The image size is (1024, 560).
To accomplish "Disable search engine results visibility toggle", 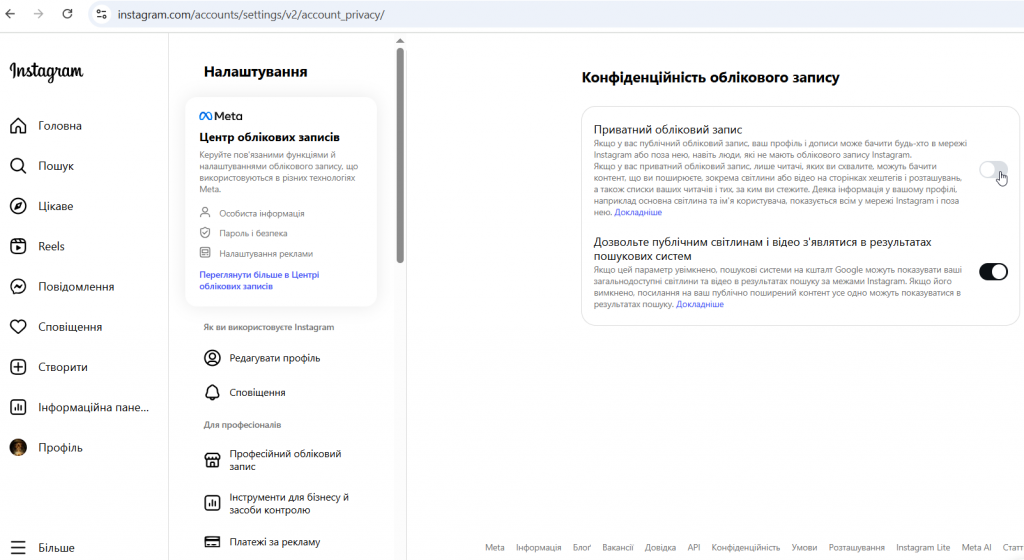I will pos(993,271).
